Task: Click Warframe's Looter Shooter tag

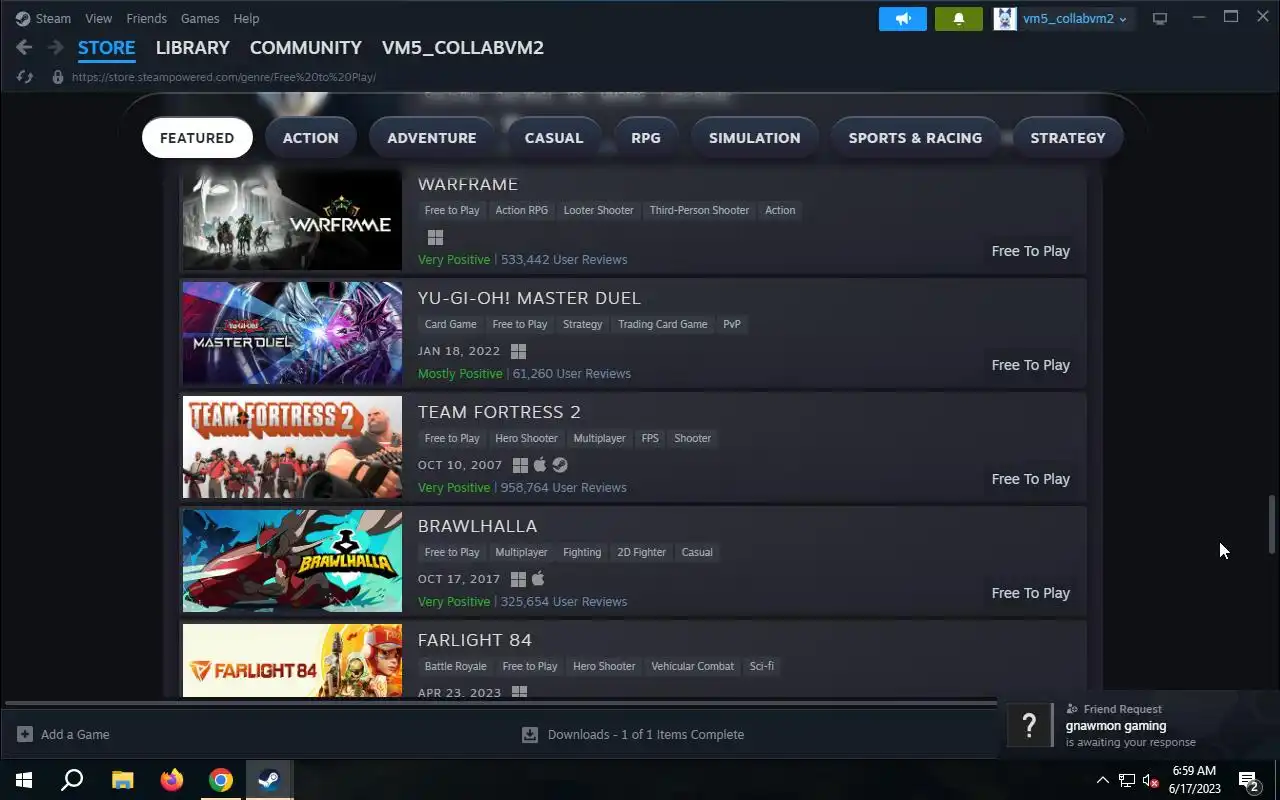Action: (x=599, y=210)
